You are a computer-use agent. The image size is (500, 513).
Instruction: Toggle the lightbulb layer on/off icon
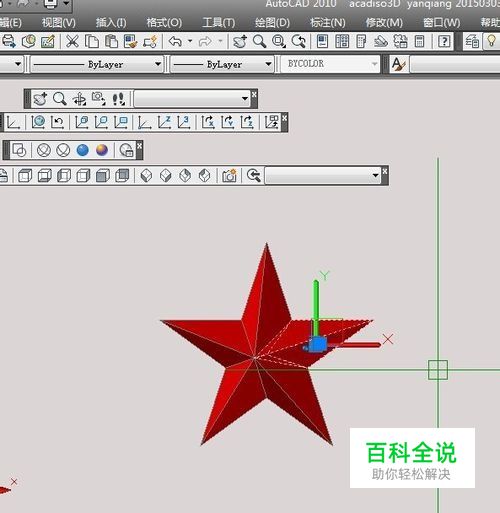[x=491, y=41]
